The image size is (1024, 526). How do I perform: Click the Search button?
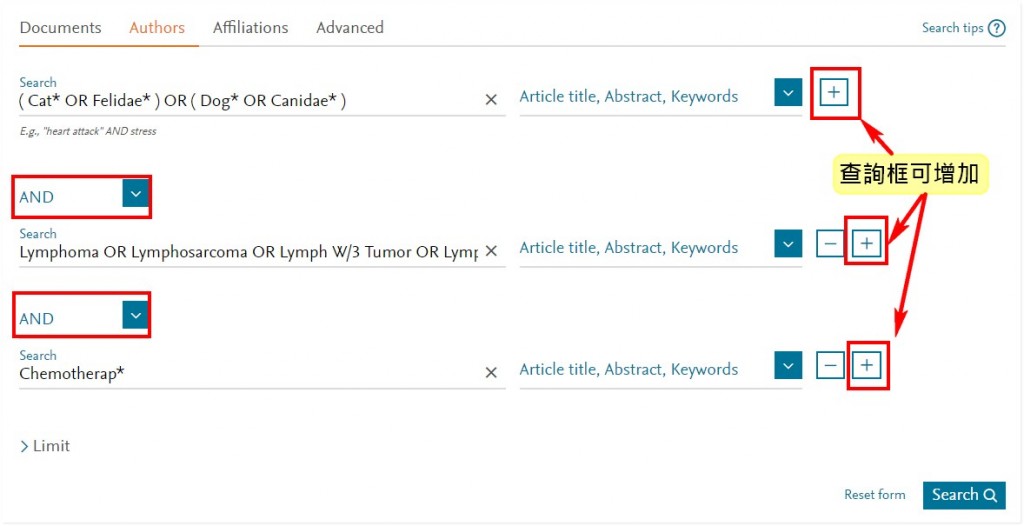coord(964,495)
